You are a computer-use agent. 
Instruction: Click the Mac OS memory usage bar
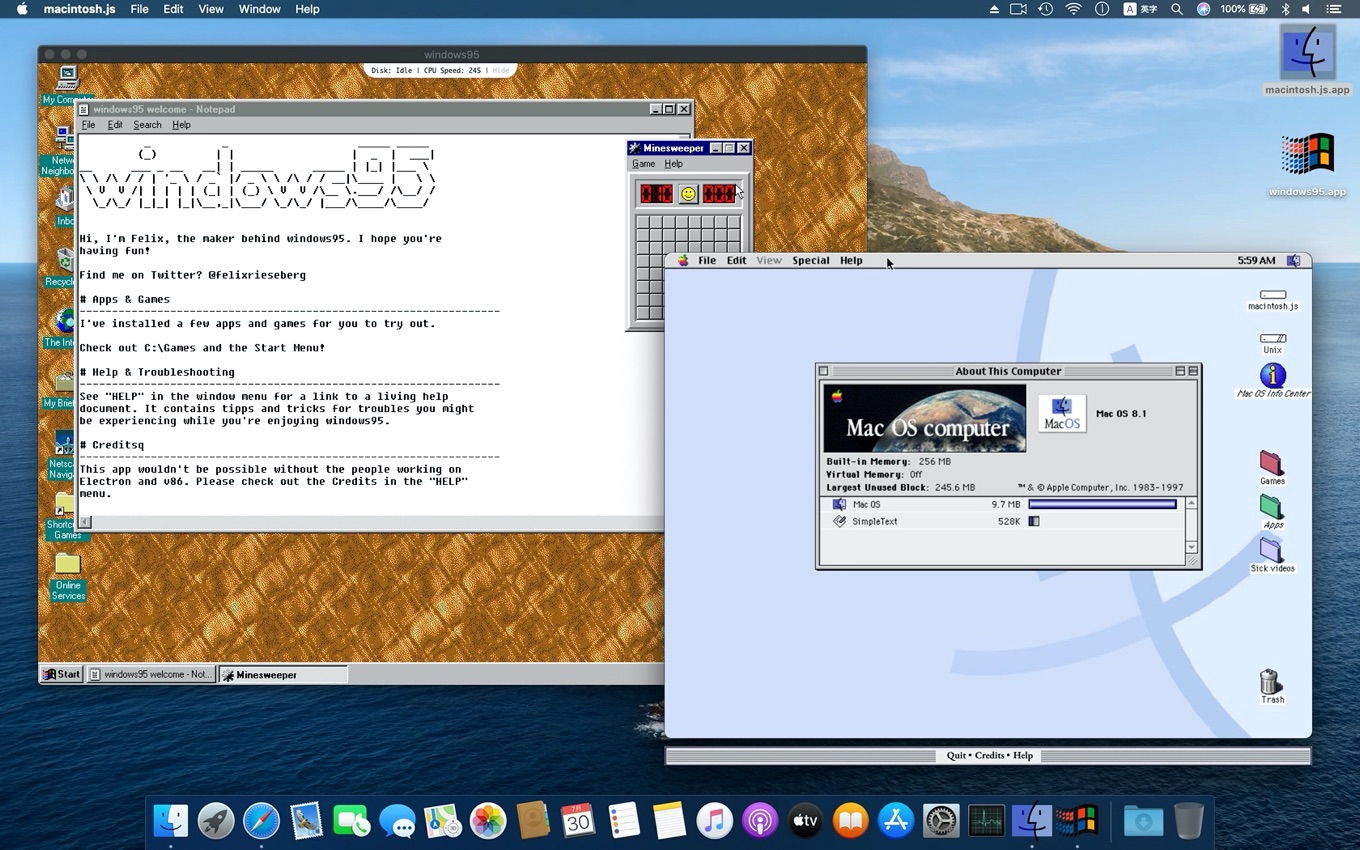pyautogui.click(x=1100, y=504)
